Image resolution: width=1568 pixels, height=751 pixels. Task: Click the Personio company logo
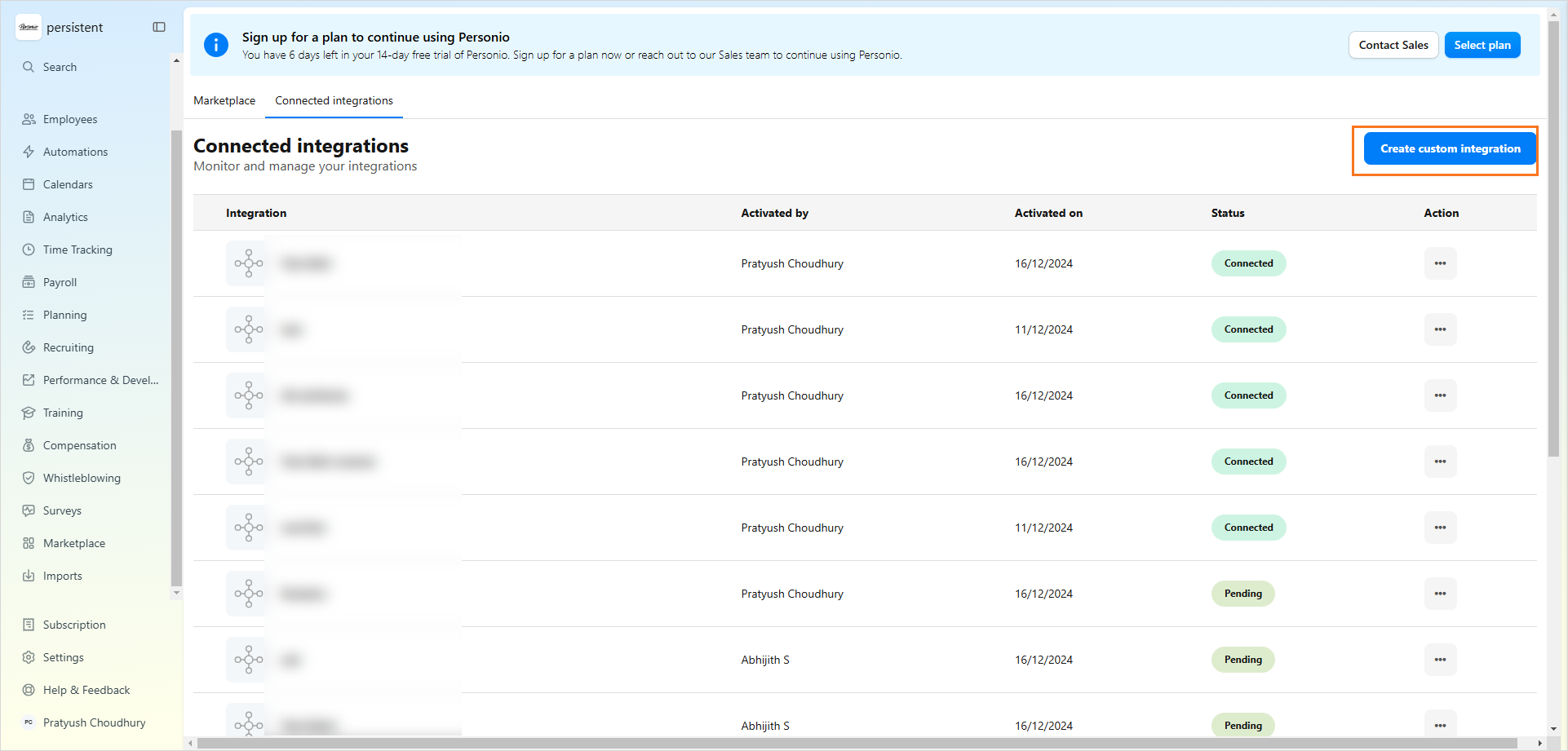pyautogui.click(x=29, y=27)
